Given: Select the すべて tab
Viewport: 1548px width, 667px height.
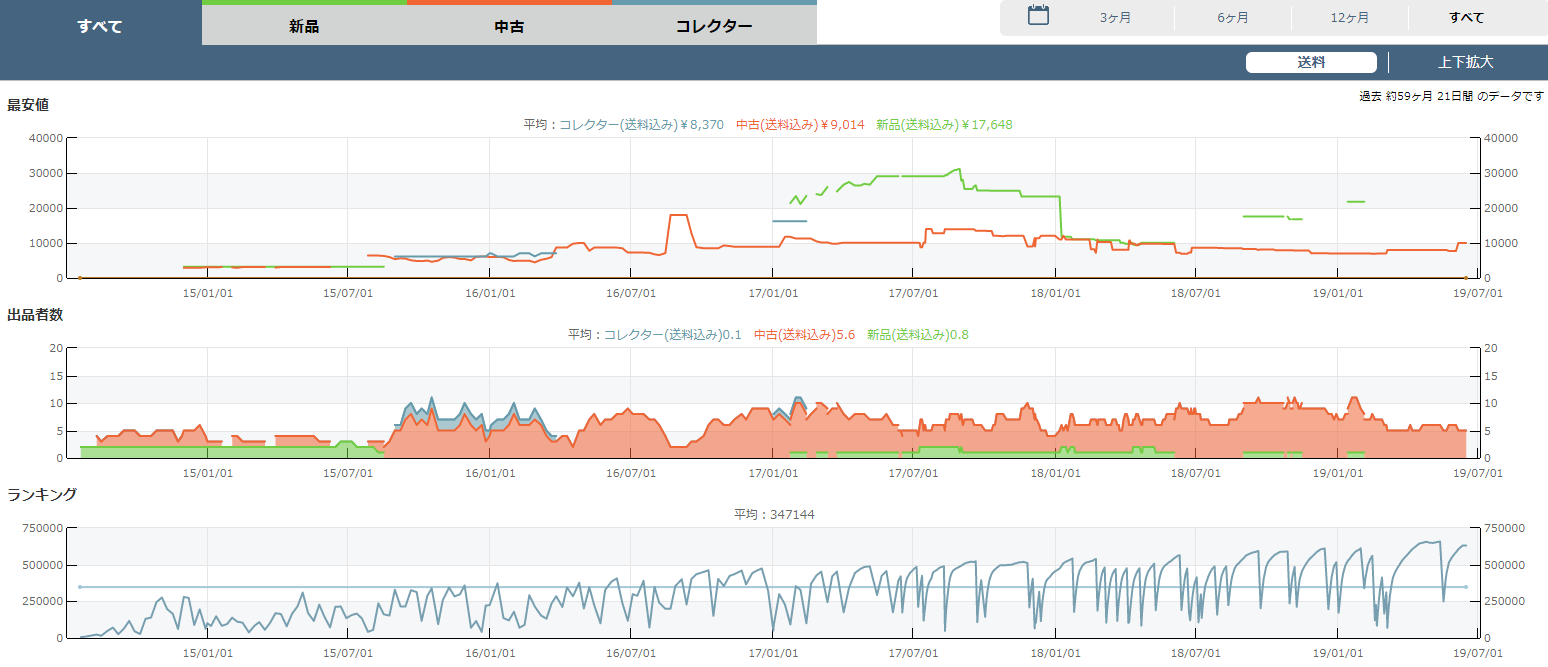Looking at the screenshot, I should coord(100,26).
